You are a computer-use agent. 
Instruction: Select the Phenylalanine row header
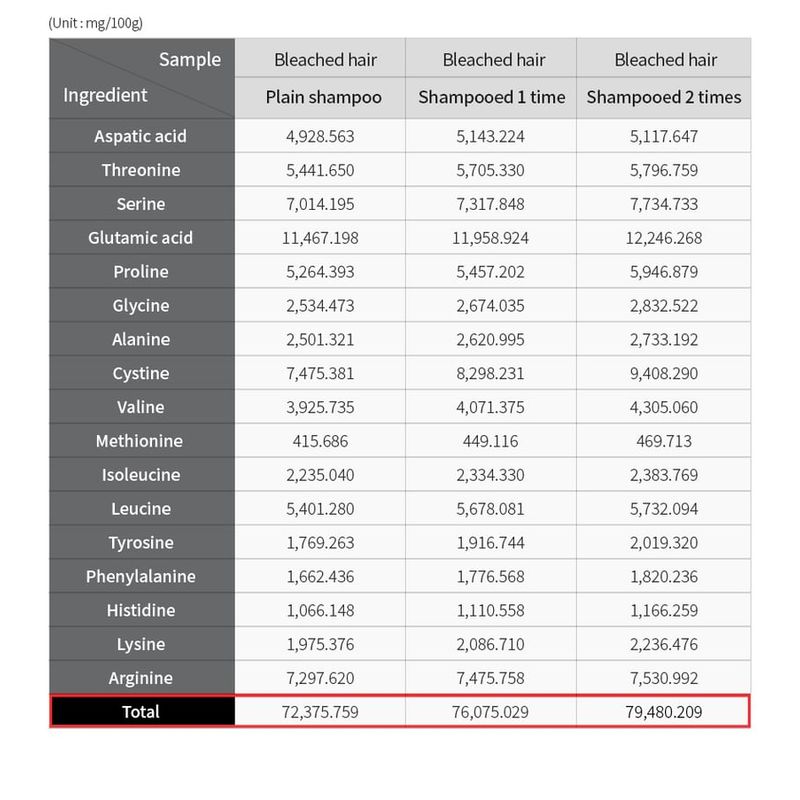(141, 576)
